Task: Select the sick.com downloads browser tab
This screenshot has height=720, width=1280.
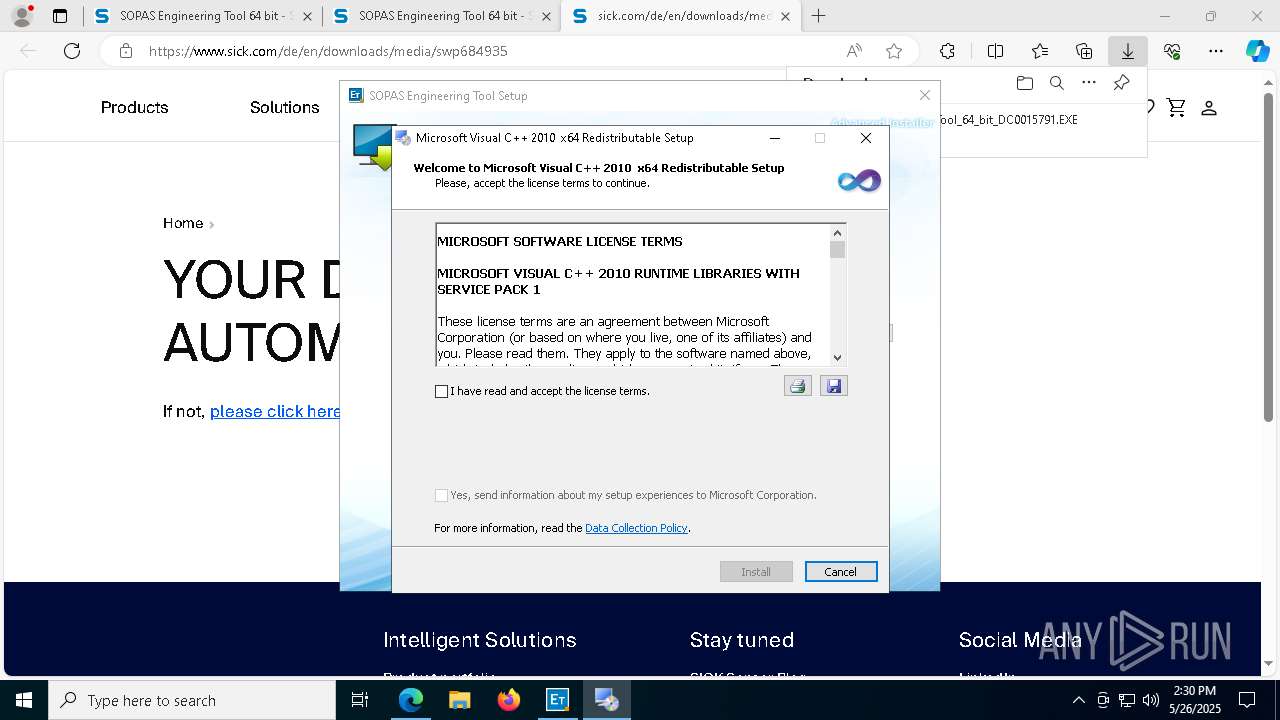Action: coord(680,16)
